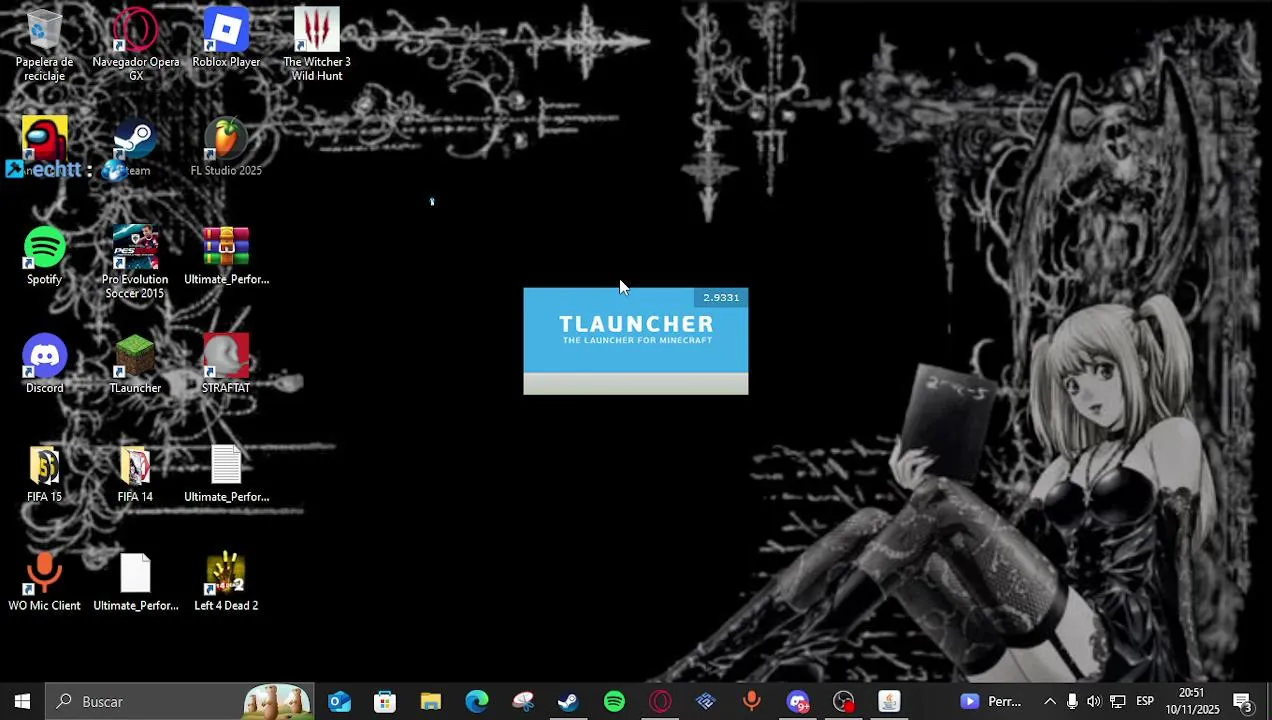The image size is (1272, 720).
Task: Click the tray microphone icon
Action: point(1072,702)
